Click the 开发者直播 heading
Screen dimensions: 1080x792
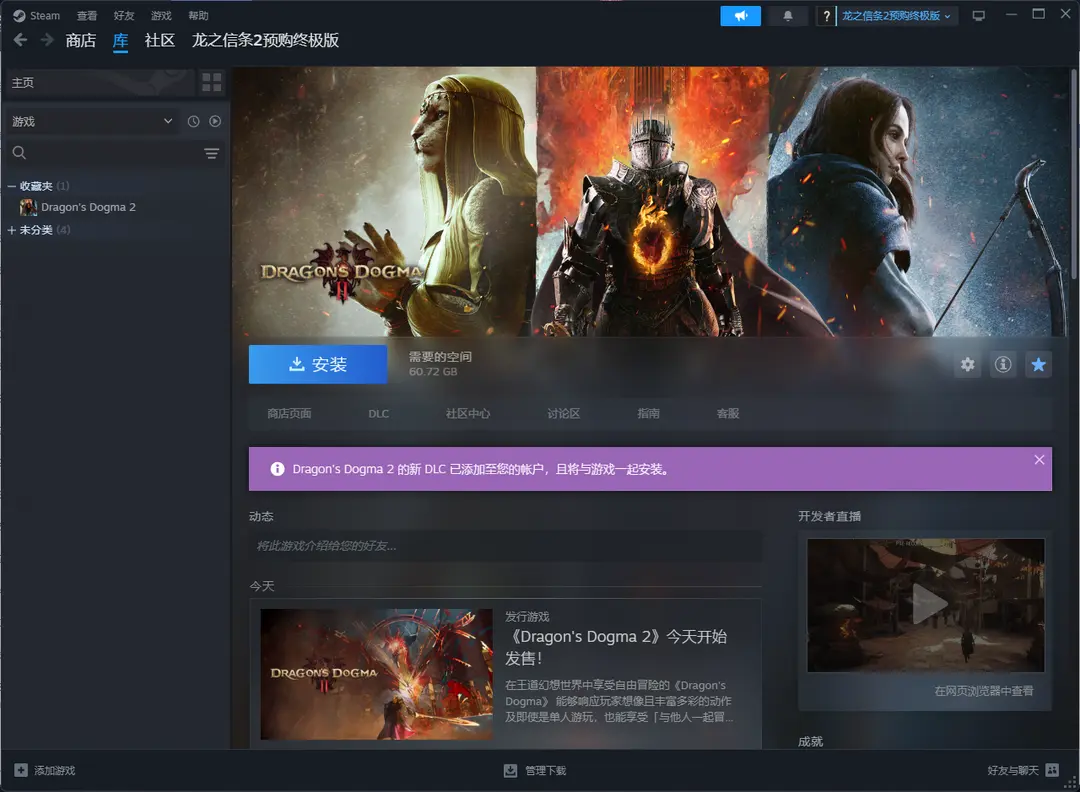829,516
